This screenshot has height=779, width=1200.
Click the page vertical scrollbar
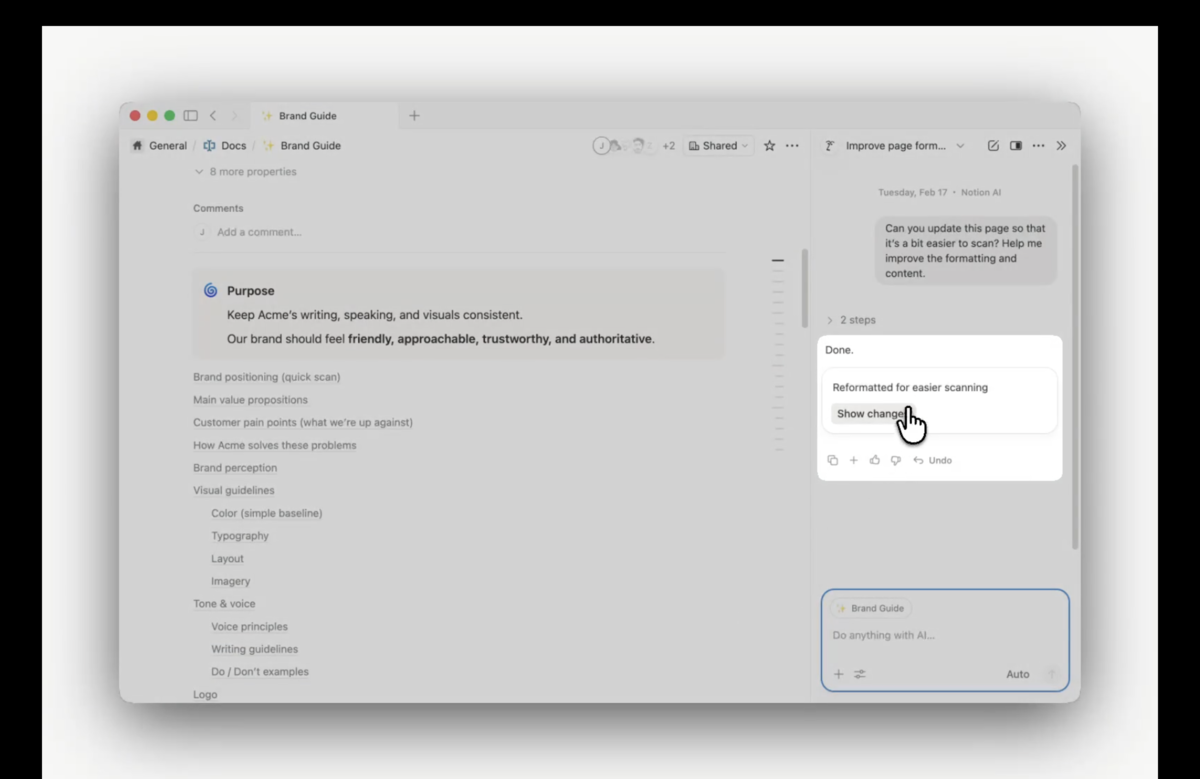pos(805,289)
